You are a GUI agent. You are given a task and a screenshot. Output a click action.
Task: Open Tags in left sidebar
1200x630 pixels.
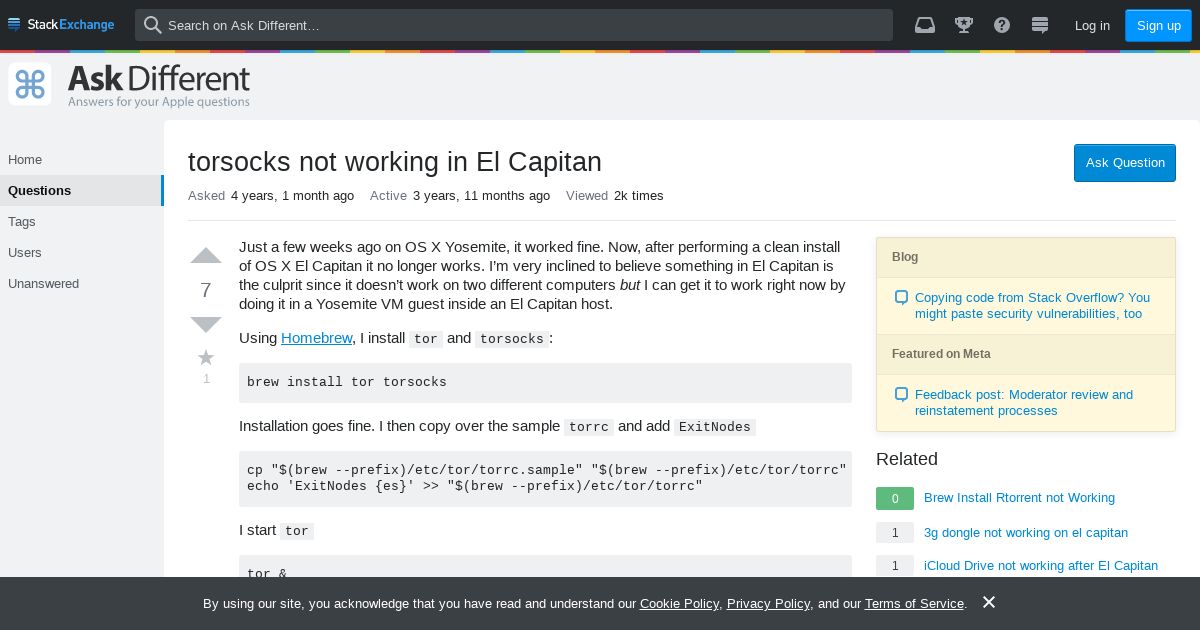(80, 222)
